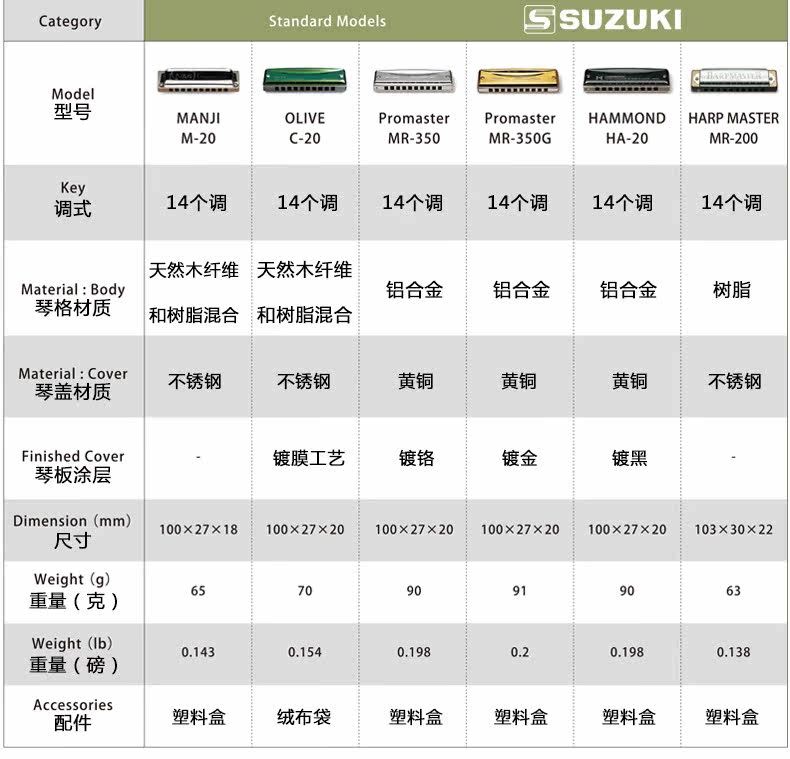Select the 'Material : Cover' row label
Screen dimensions: 790x759
point(73,383)
